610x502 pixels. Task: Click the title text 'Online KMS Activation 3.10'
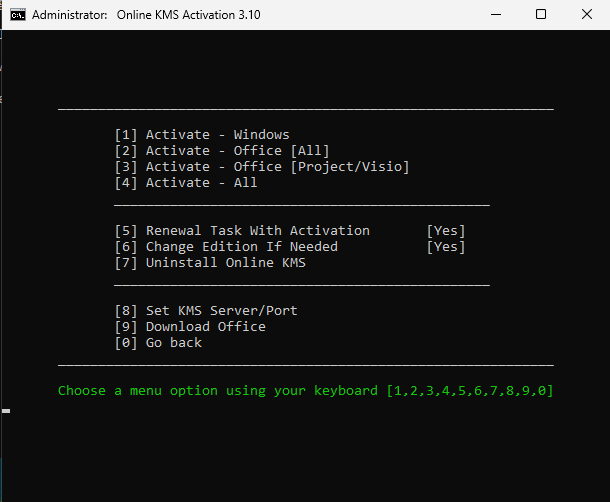tap(188, 15)
